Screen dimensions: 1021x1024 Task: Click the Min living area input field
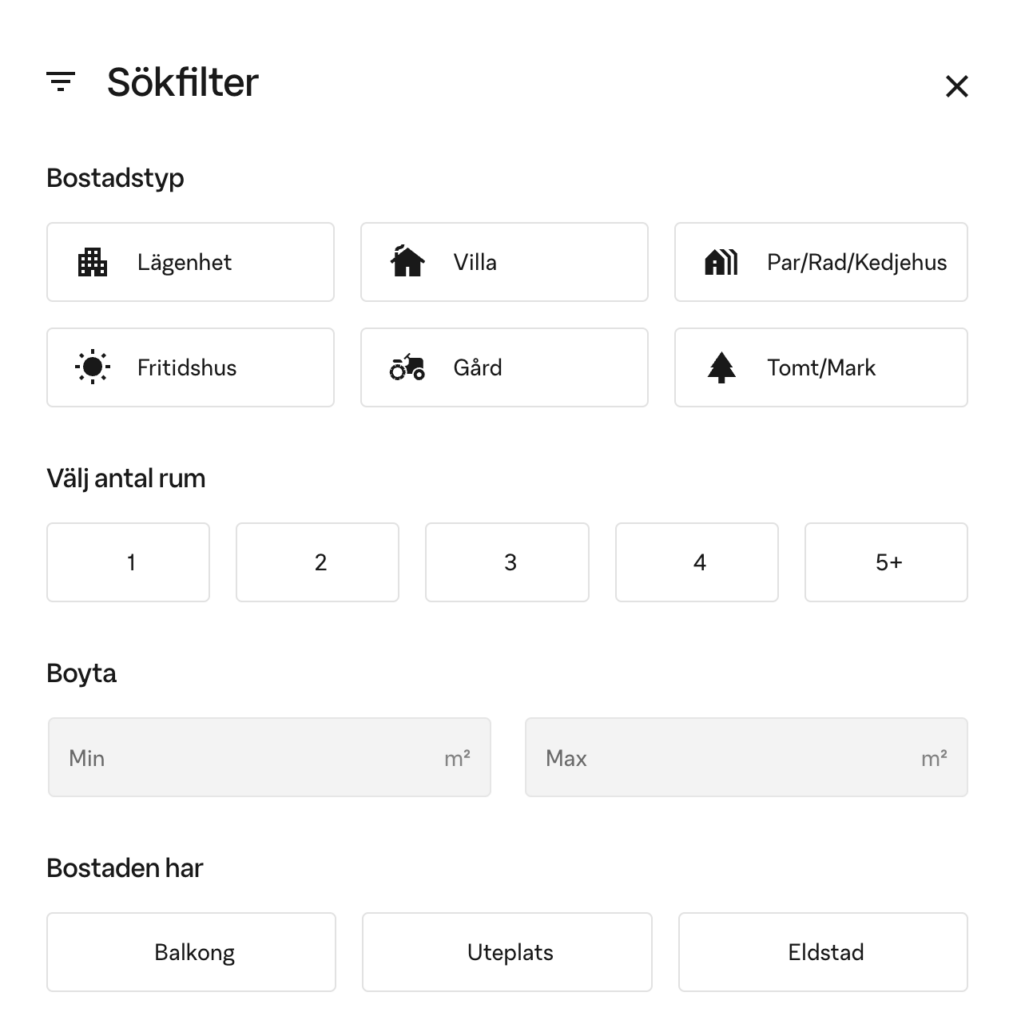[x=270, y=757]
